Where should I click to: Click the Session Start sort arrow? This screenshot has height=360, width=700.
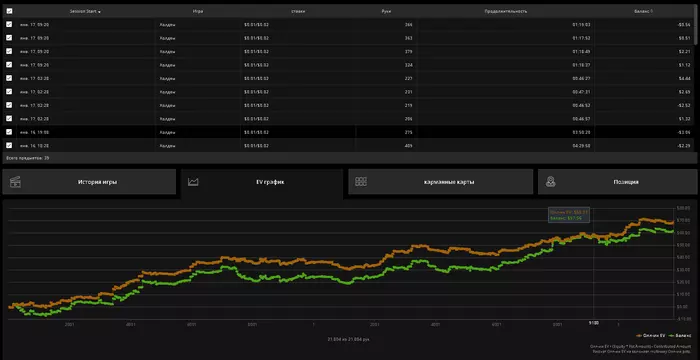[x=99, y=12]
